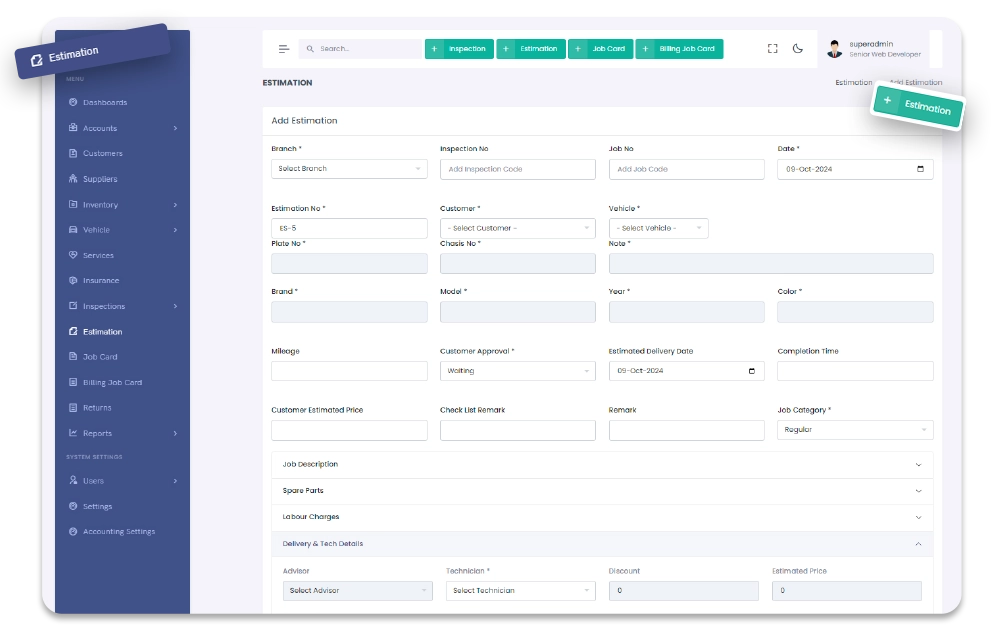
Task: Open the Select Branch dropdown
Action: pyautogui.click(x=349, y=169)
